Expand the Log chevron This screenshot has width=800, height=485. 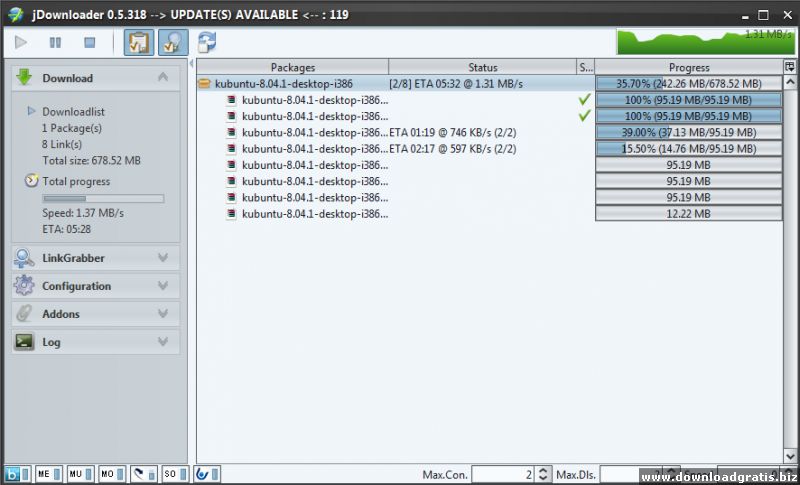pyautogui.click(x=163, y=342)
